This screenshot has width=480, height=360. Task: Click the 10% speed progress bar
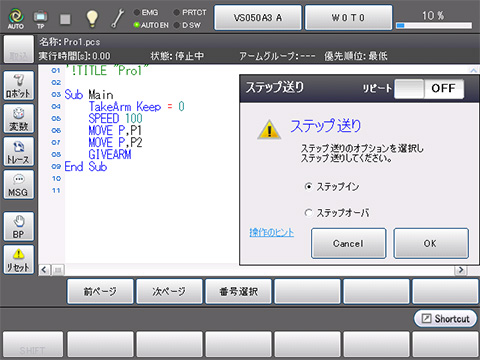click(434, 25)
